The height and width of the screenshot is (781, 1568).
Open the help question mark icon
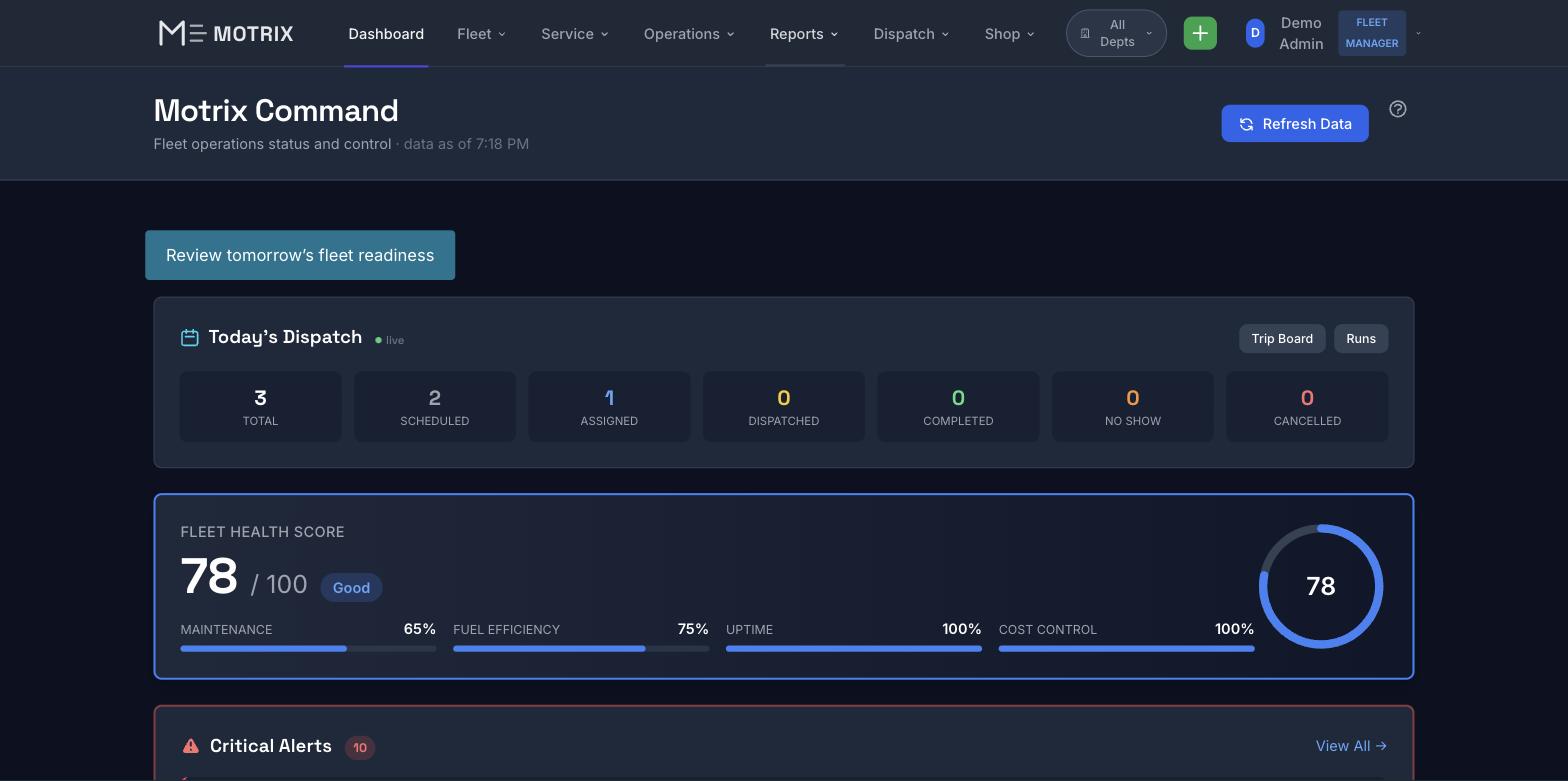pos(1398,109)
